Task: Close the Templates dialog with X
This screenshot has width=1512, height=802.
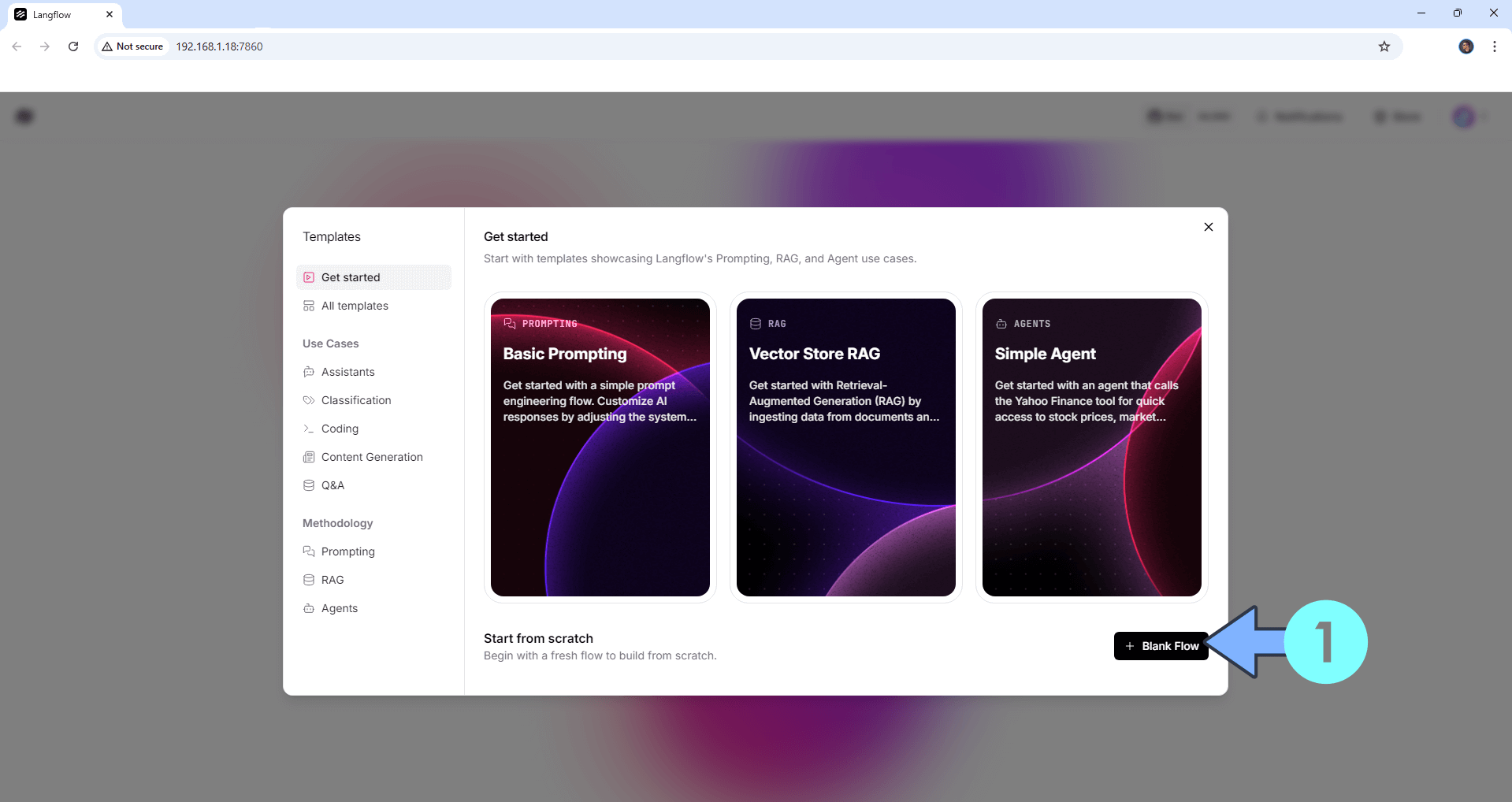Action: [x=1208, y=227]
